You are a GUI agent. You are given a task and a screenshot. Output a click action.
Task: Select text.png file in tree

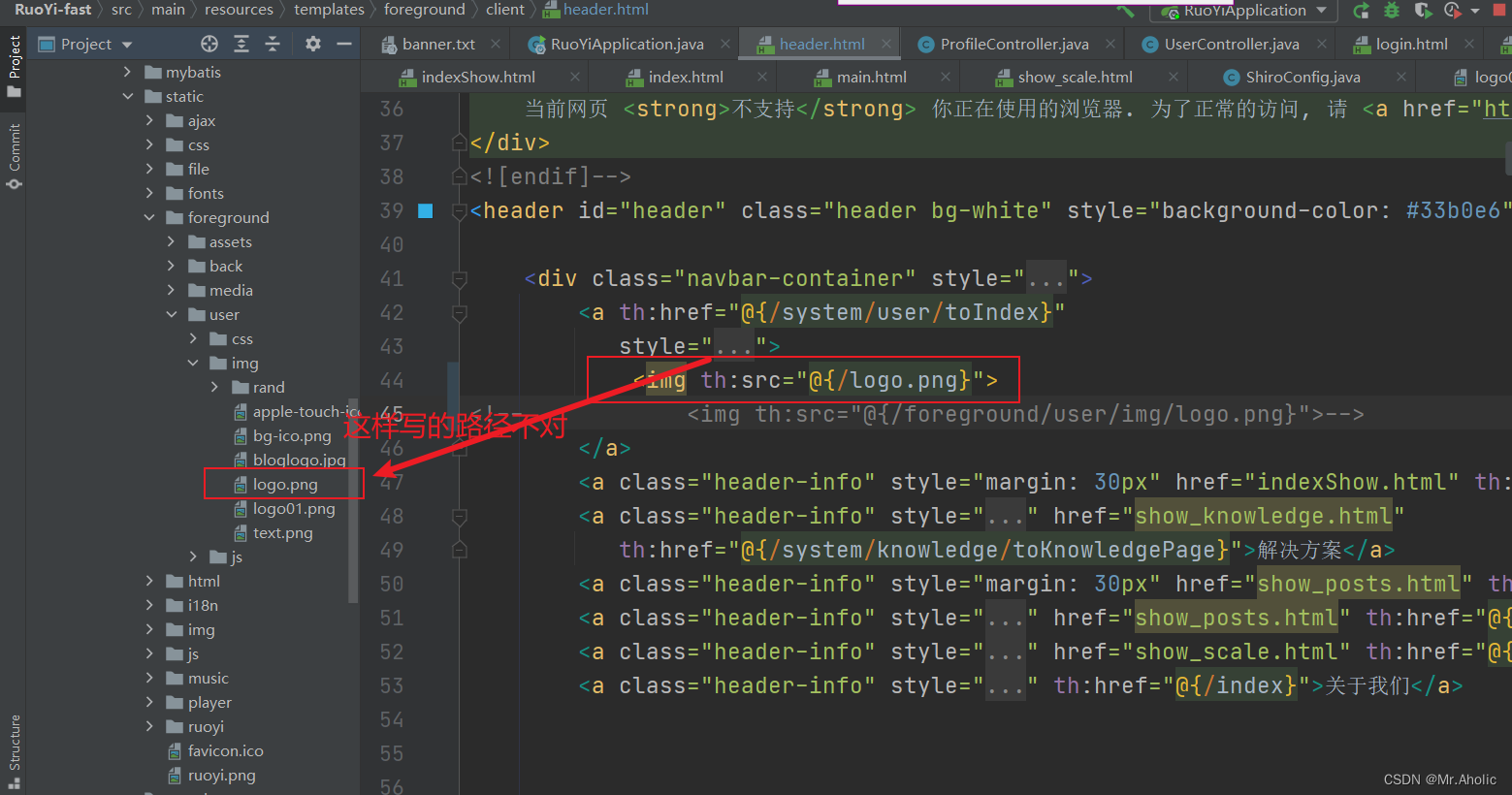click(x=282, y=532)
